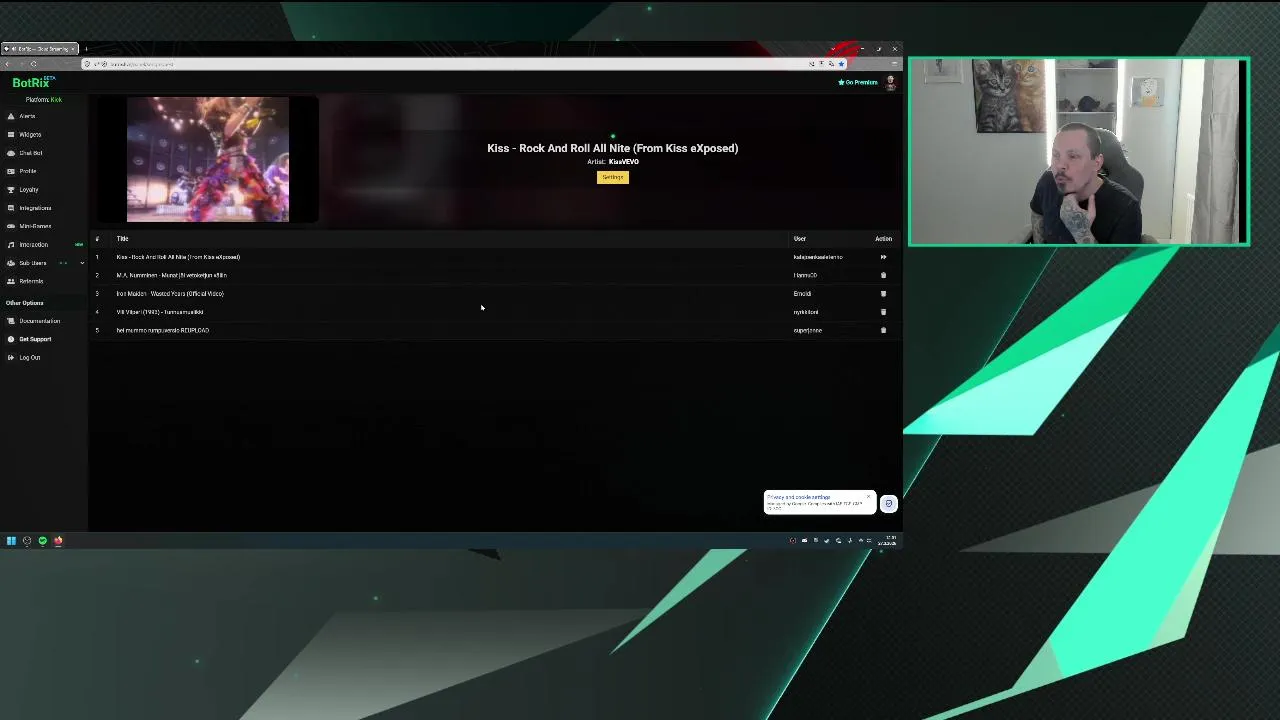This screenshot has width=1280, height=720.
Task: Click user name superjanne
Action: pyautogui.click(x=807, y=330)
